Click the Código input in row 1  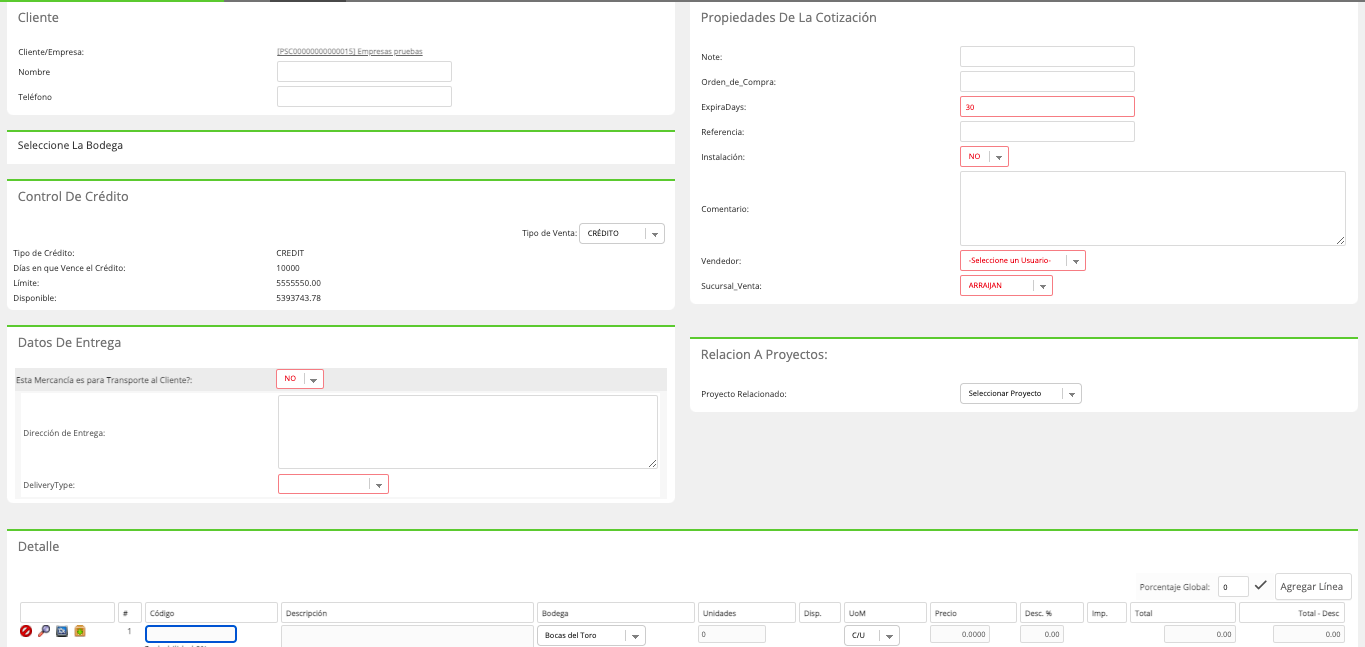click(191, 634)
